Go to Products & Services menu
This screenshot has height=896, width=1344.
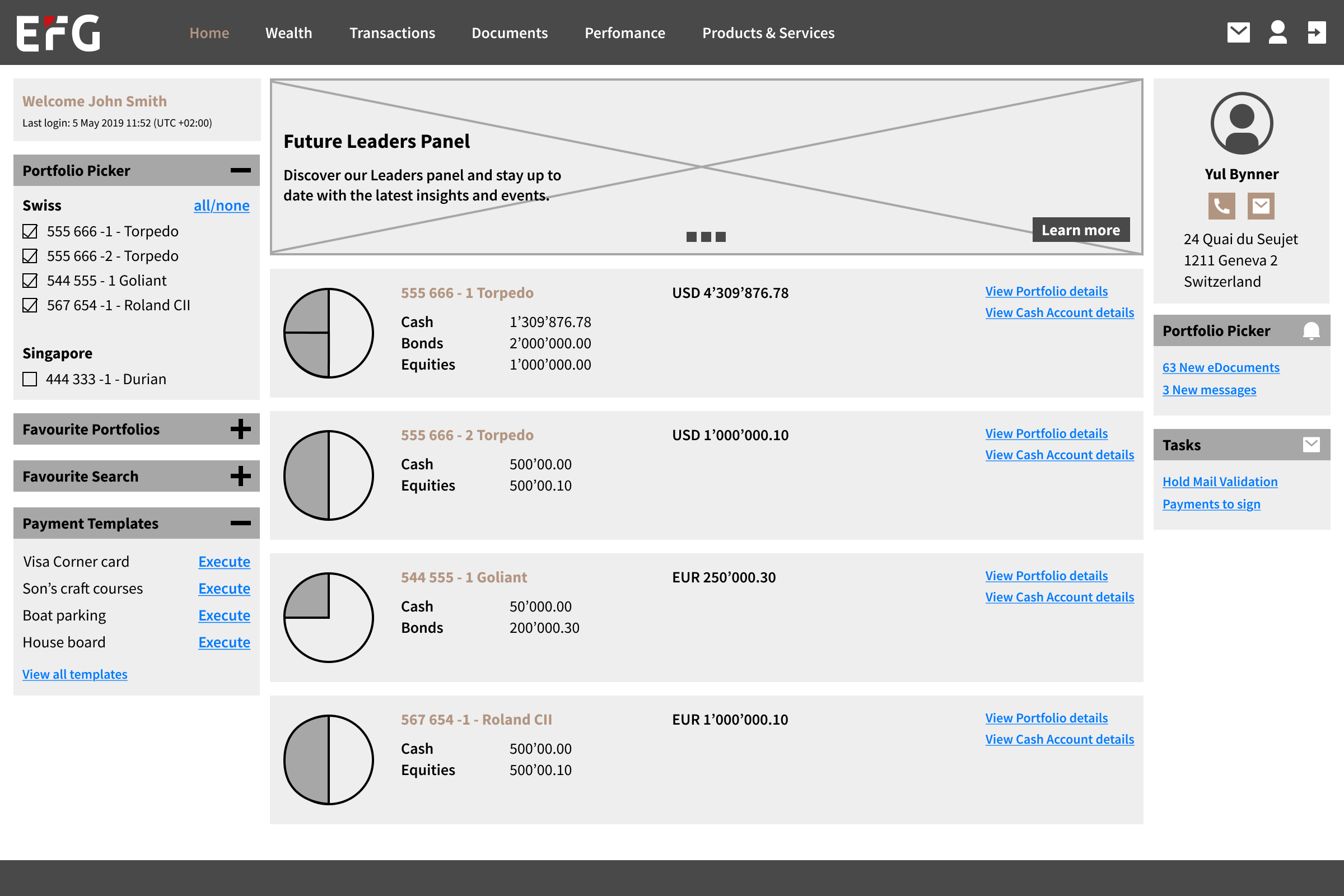point(768,33)
